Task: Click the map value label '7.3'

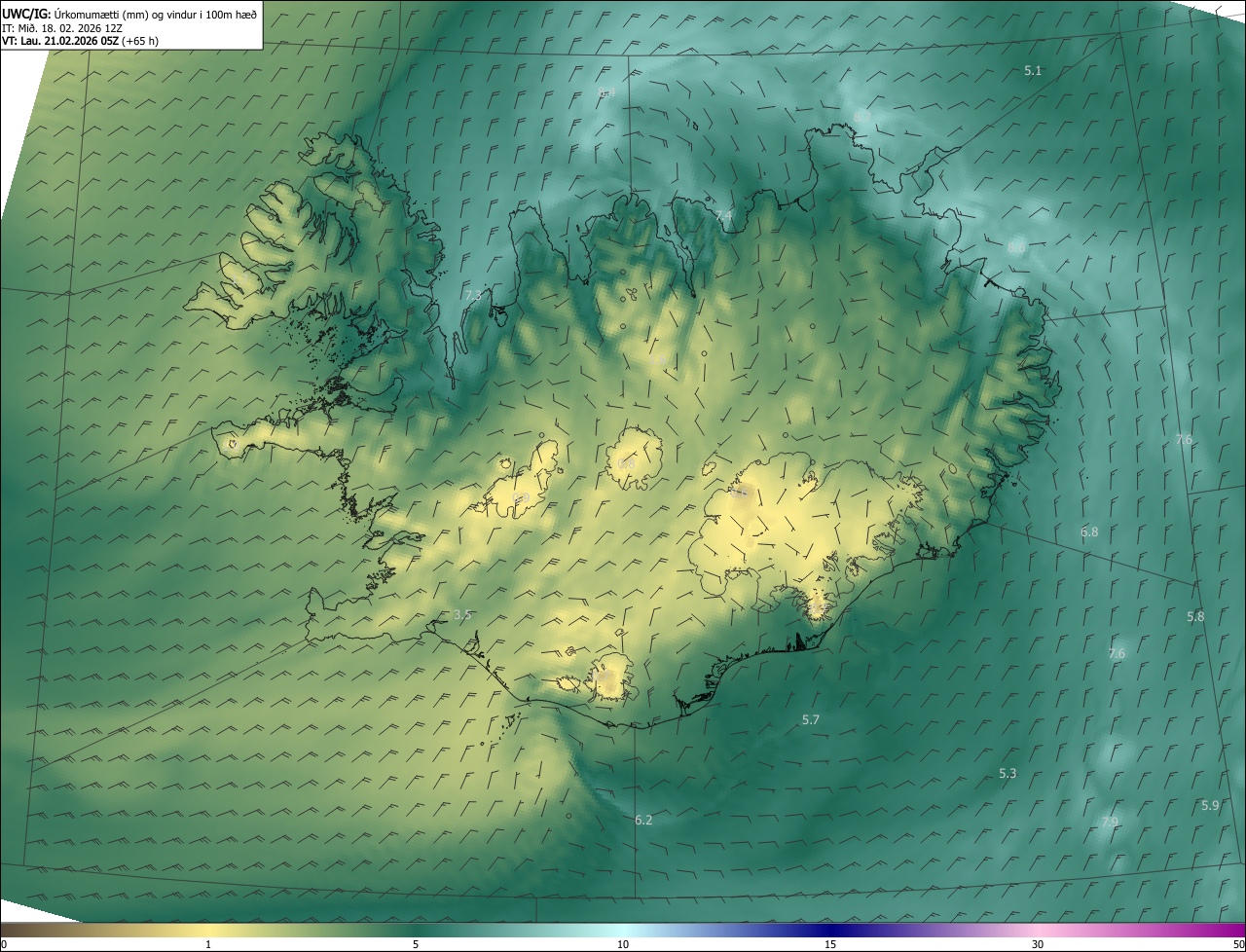Action: [x=473, y=295]
